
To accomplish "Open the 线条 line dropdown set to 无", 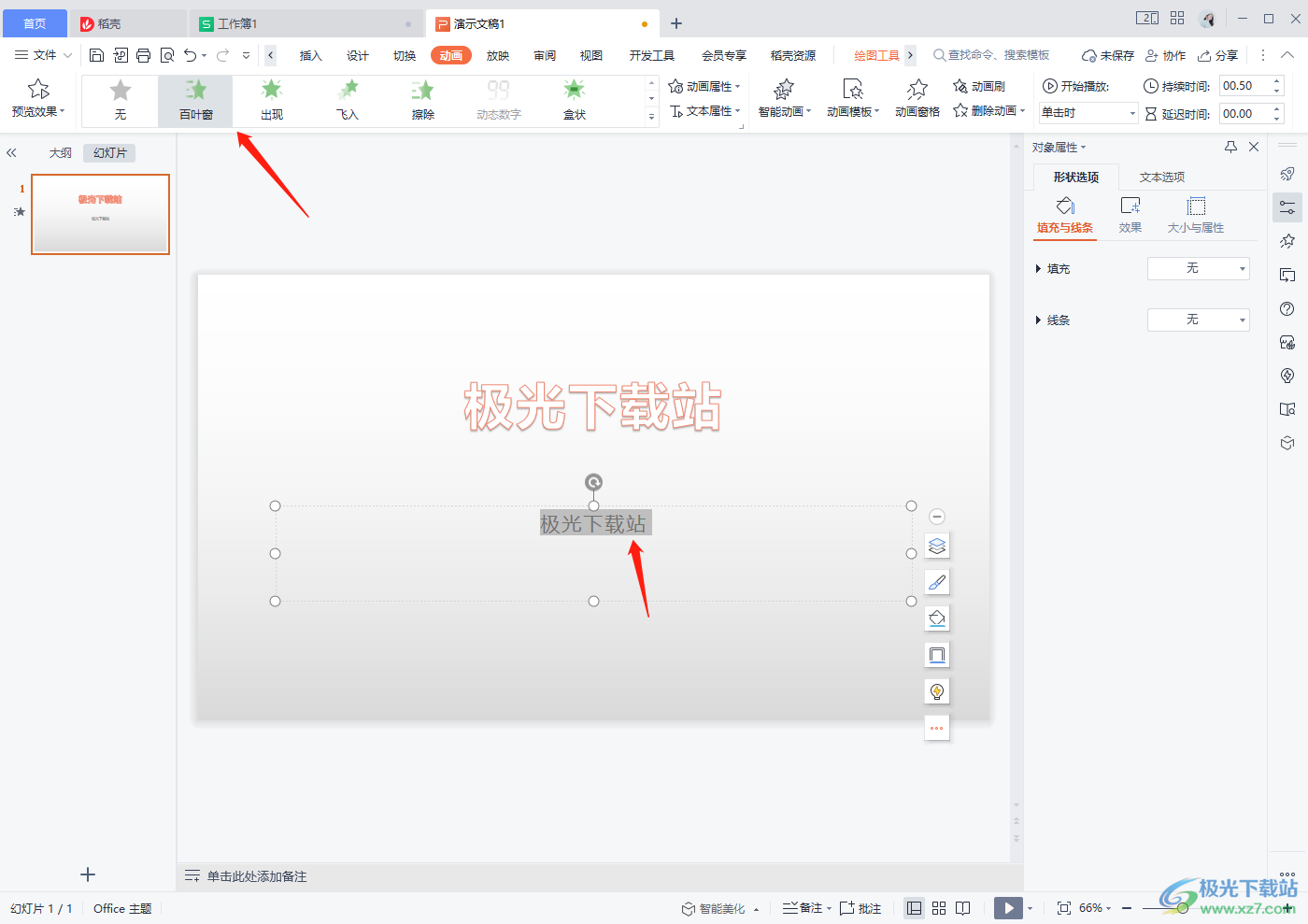I will 1199,320.
